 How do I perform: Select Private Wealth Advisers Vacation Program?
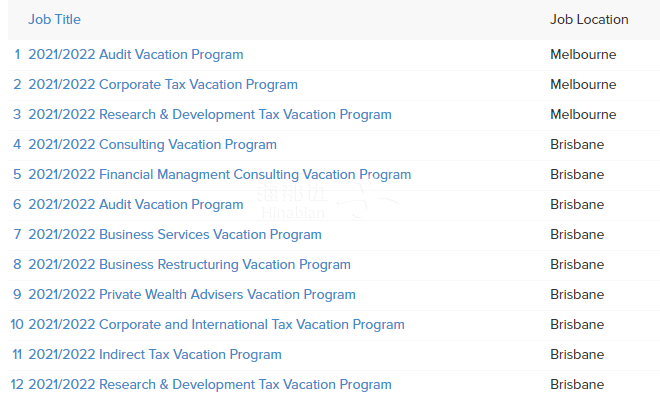click(192, 294)
